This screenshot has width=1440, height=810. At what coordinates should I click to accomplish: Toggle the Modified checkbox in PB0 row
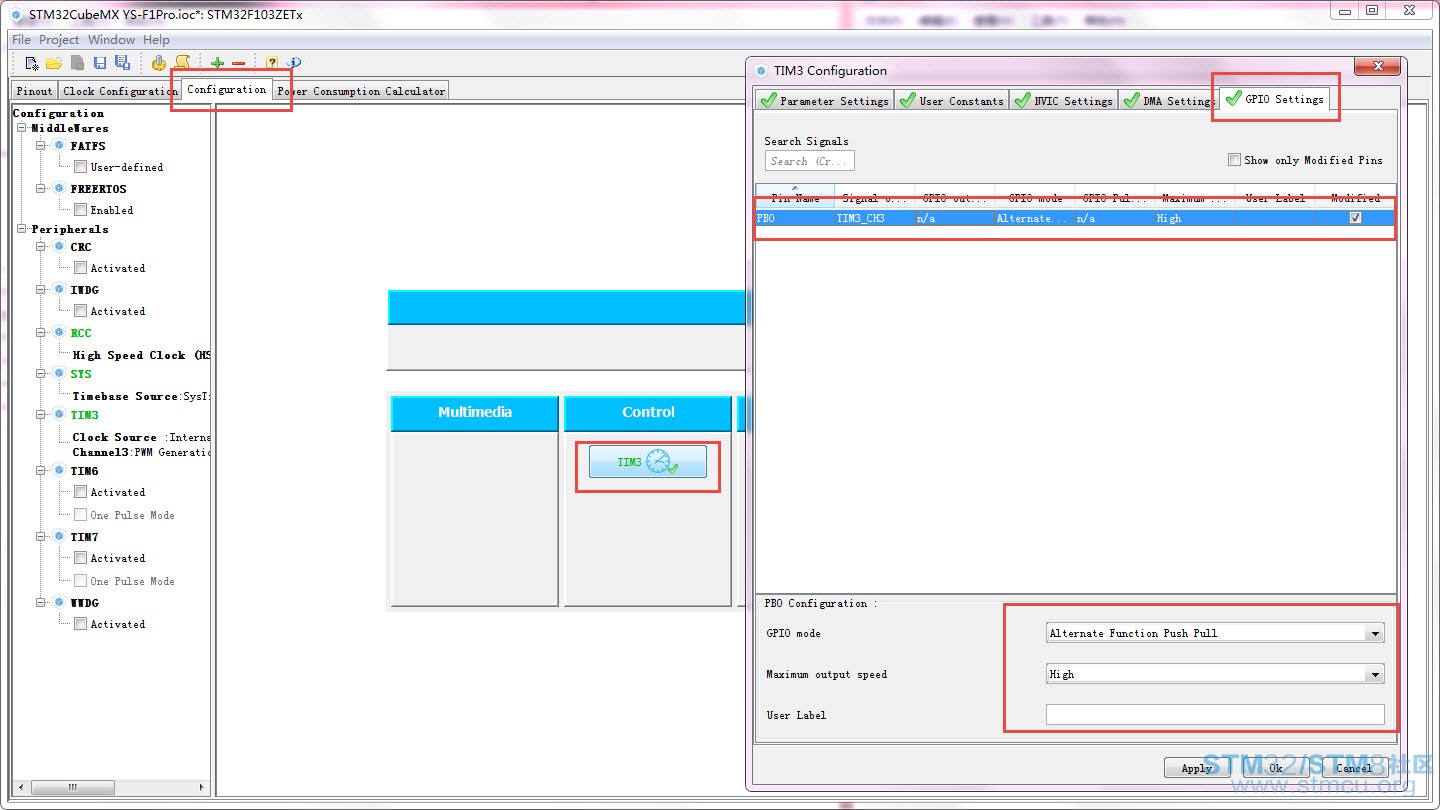tap(1355, 218)
